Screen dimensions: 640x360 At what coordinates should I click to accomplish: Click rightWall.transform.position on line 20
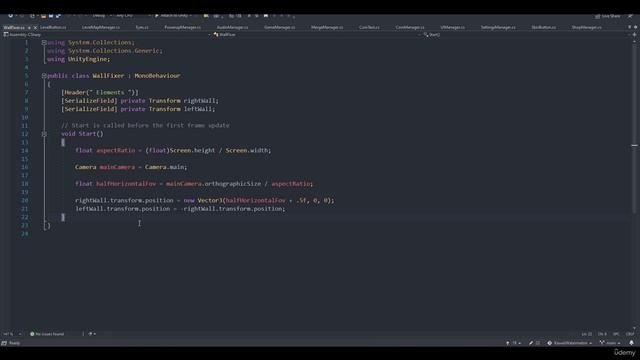tap(124, 200)
